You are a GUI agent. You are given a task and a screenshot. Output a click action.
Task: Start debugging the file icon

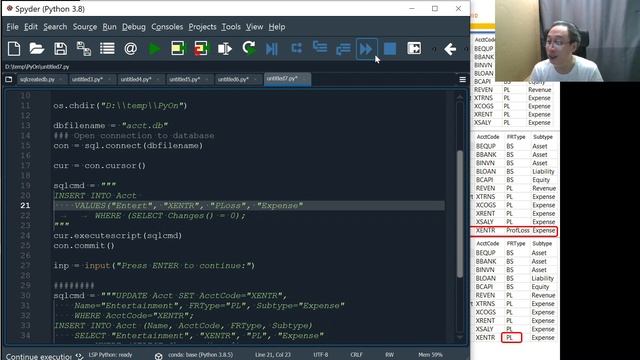[x=271, y=49]
